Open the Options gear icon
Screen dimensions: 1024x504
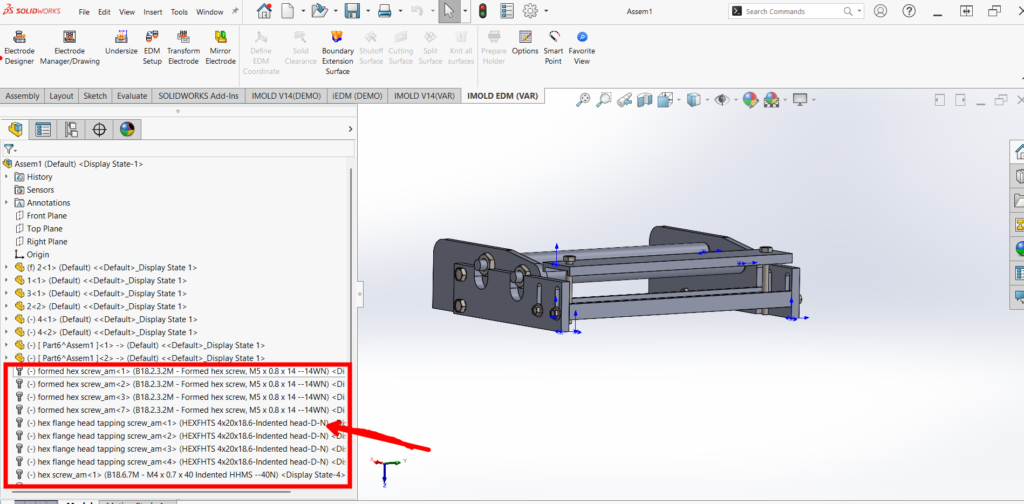coord(530,11)
